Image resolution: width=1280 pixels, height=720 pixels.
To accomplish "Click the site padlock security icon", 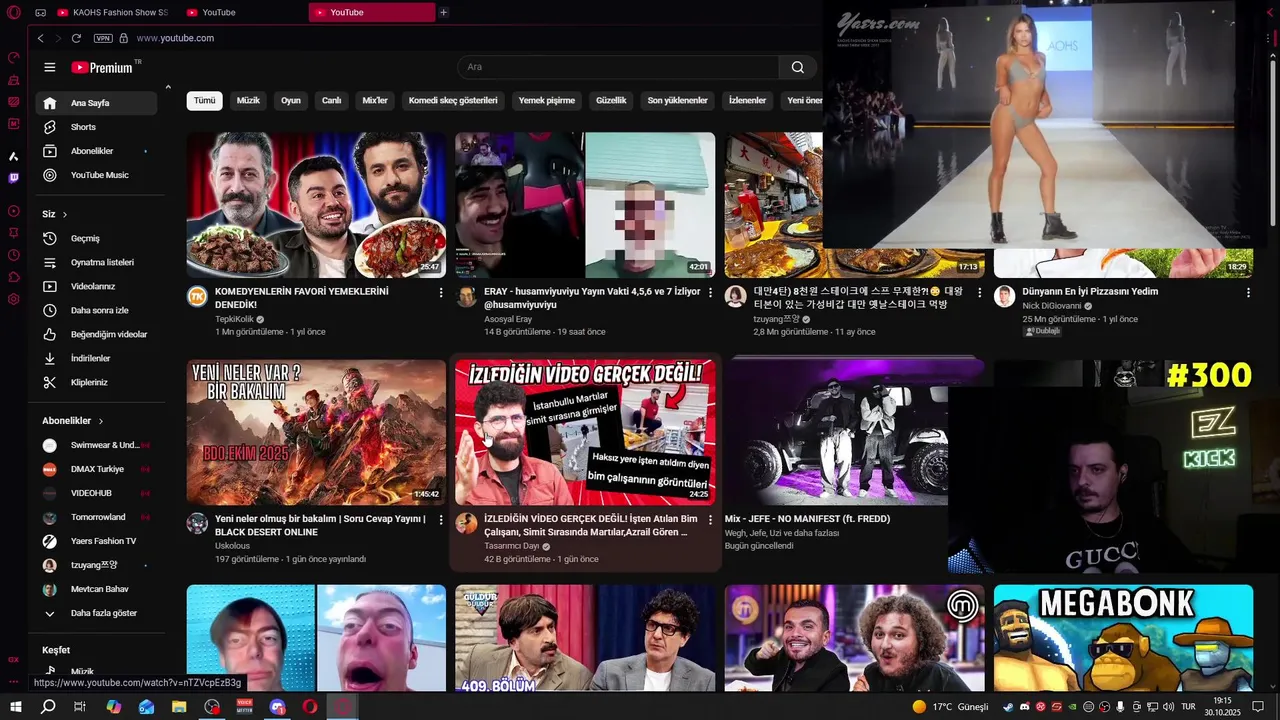I will tap(124, 38).
